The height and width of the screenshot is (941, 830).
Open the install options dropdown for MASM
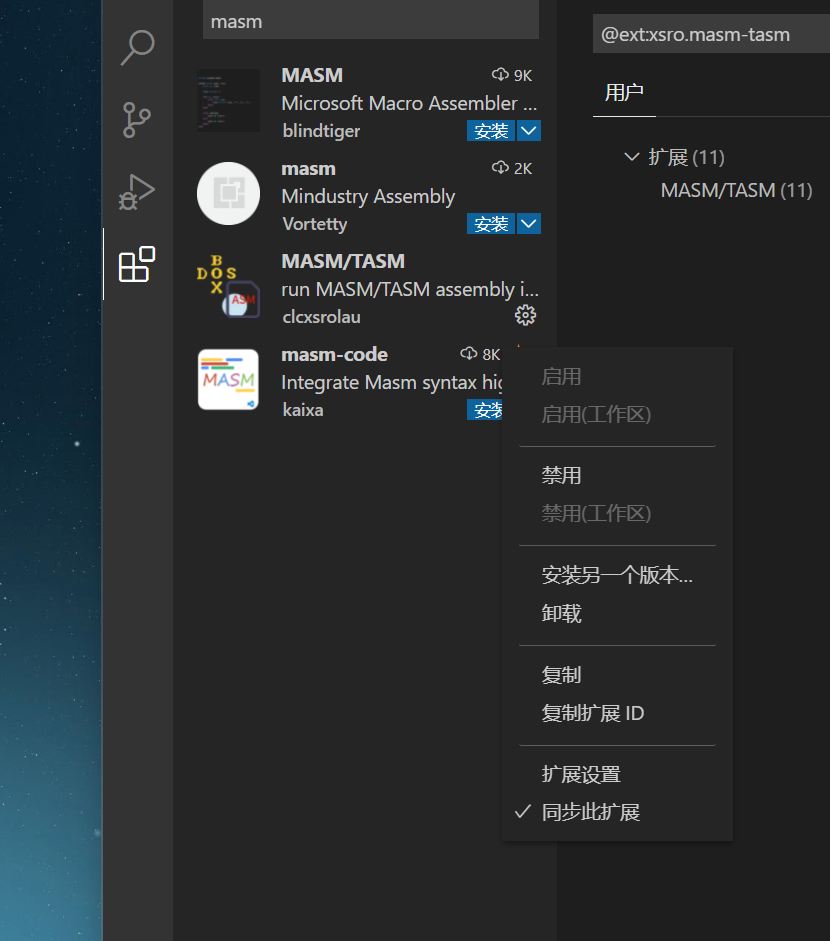[x=528, y=130]
